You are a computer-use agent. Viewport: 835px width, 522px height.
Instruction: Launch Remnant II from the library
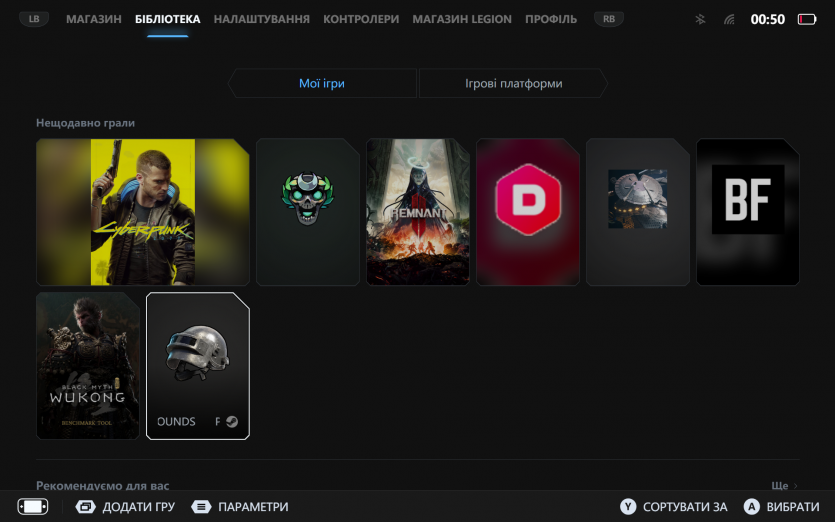point(417,212)
